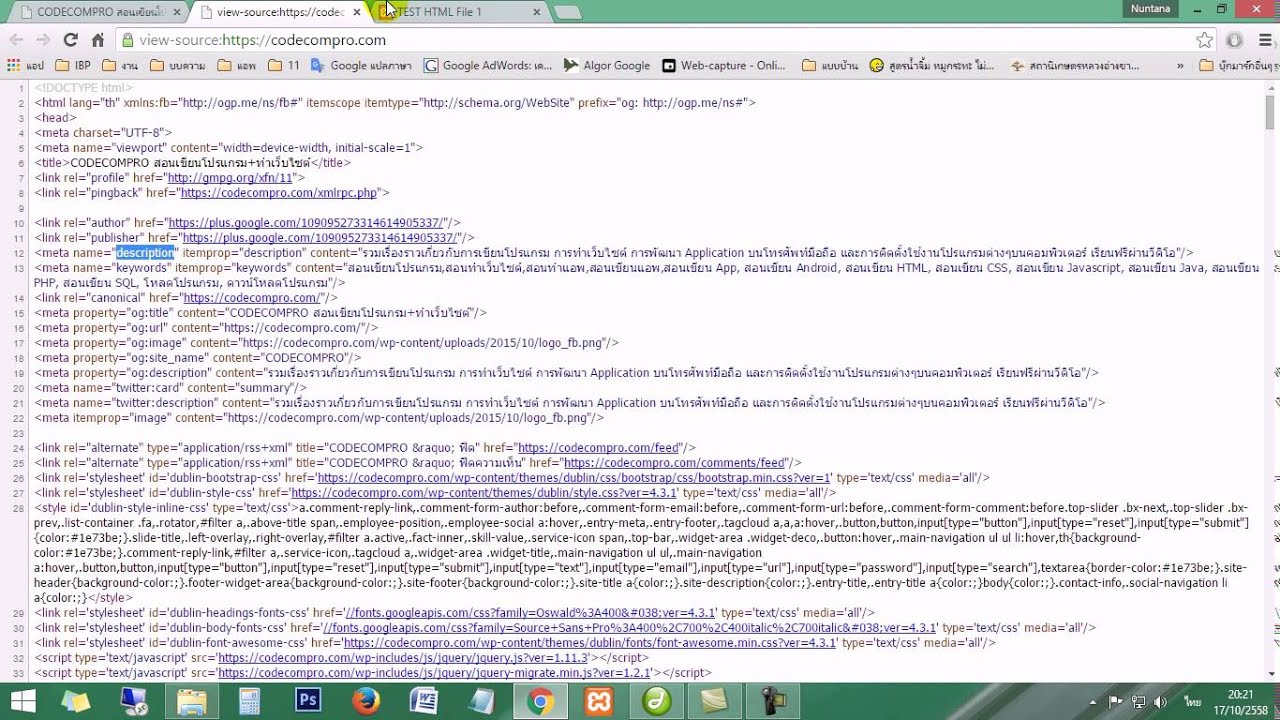Open the video camera app in taskbar

(773, 701)
